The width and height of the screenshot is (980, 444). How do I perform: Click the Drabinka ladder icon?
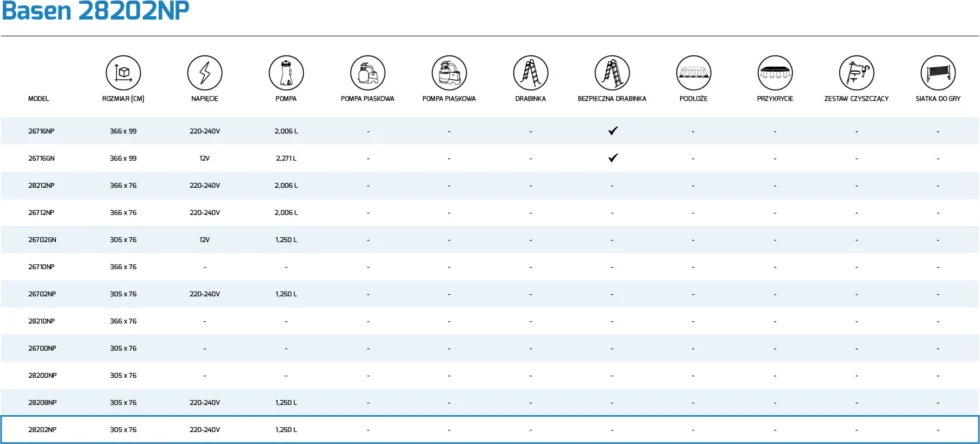point(531,73)
